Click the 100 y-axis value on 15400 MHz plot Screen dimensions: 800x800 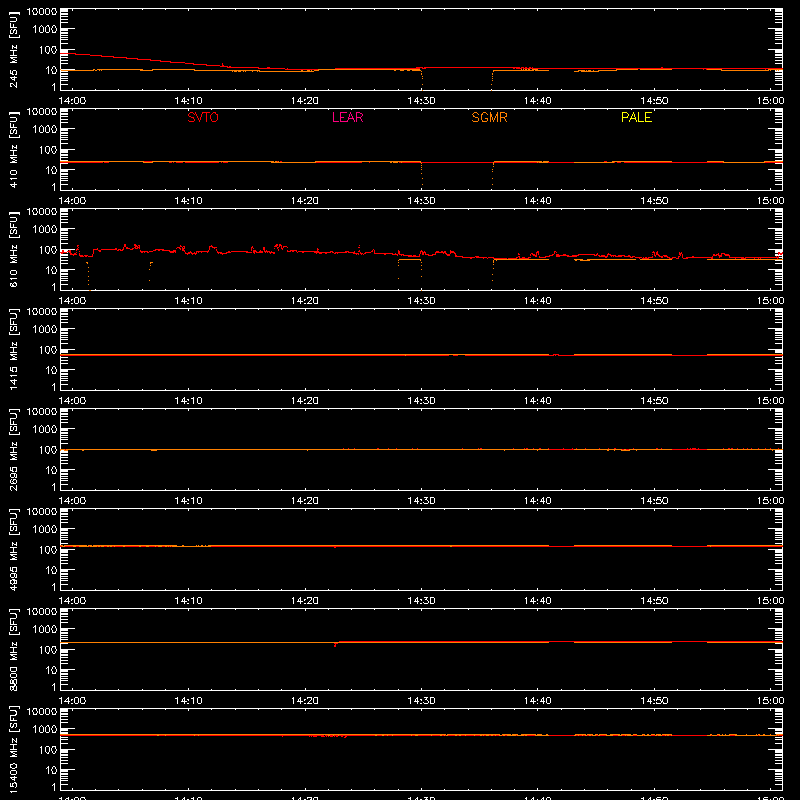48,750
